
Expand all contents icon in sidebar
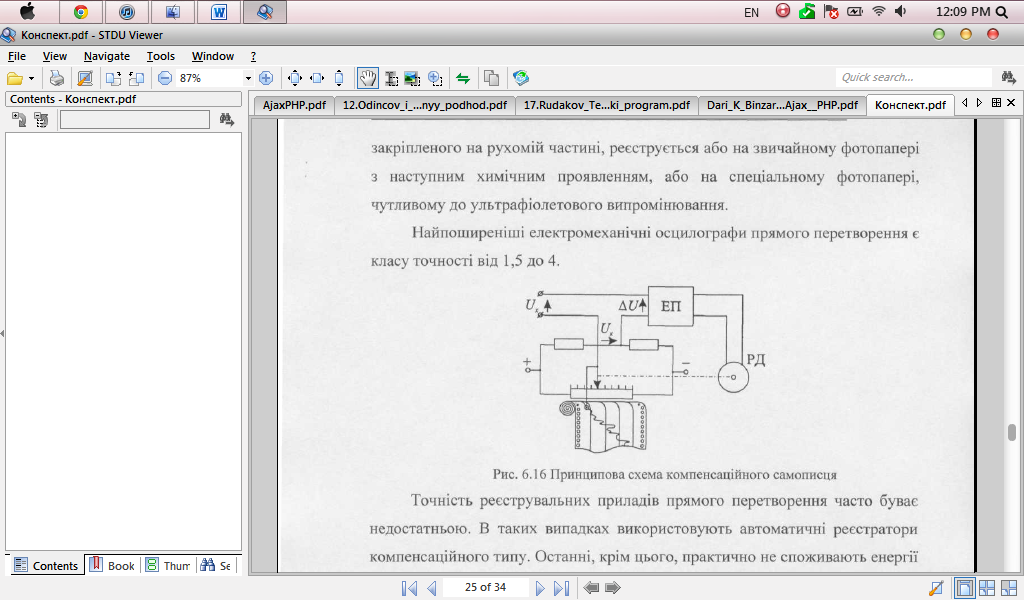coord(19,119)
